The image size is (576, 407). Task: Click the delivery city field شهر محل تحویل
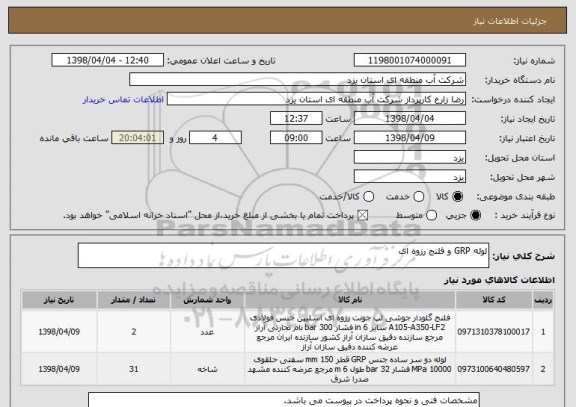point(410,177)
